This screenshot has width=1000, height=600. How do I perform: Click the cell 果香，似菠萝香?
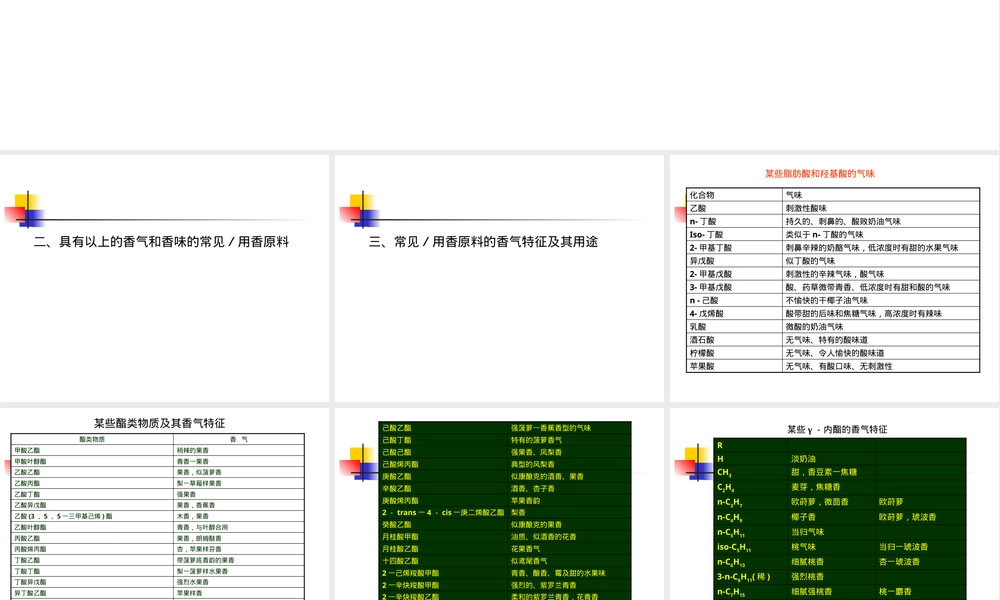tap(239, 472)
